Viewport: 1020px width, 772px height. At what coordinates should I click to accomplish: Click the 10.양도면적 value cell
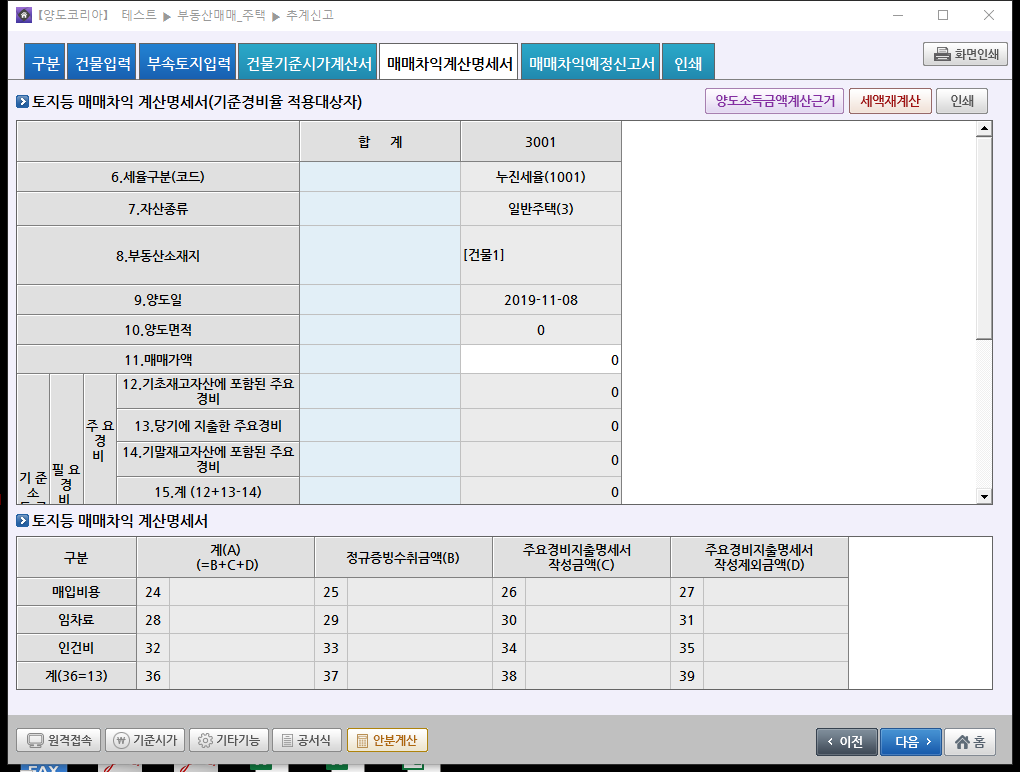[x=541, y=330]
